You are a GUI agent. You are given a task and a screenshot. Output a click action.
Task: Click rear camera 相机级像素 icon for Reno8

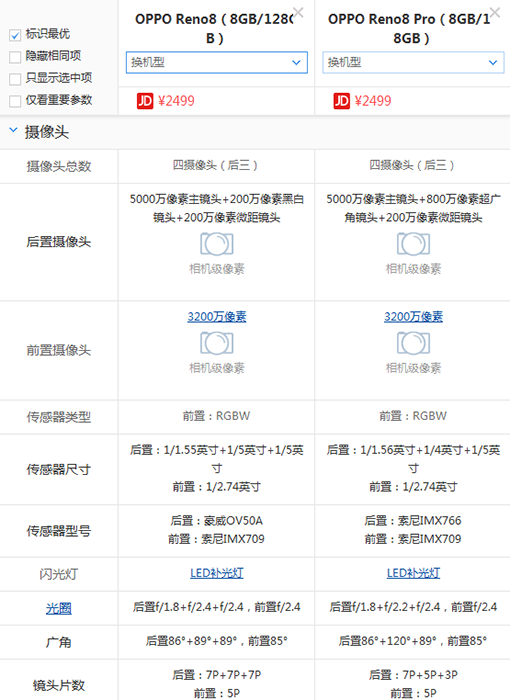point(217,244)
